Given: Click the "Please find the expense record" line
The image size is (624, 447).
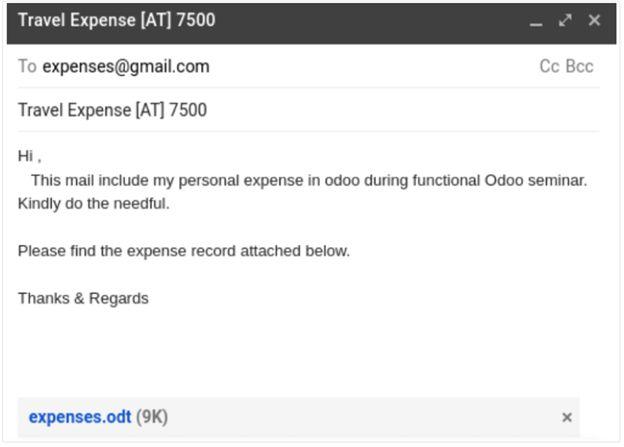Looking at the screenshot, I should tap(184, 251).
